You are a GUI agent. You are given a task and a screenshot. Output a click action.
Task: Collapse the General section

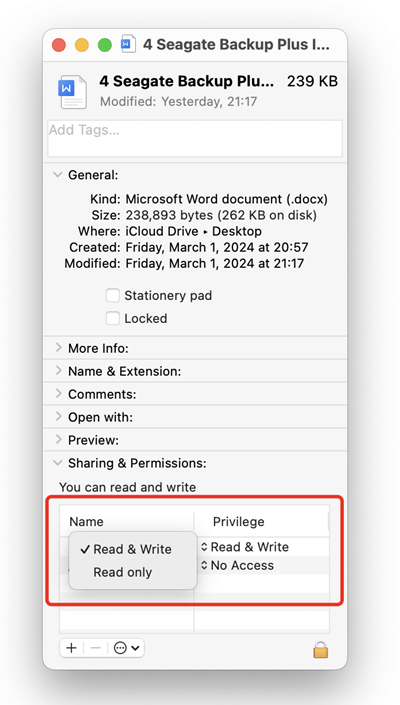click(58, 174)
